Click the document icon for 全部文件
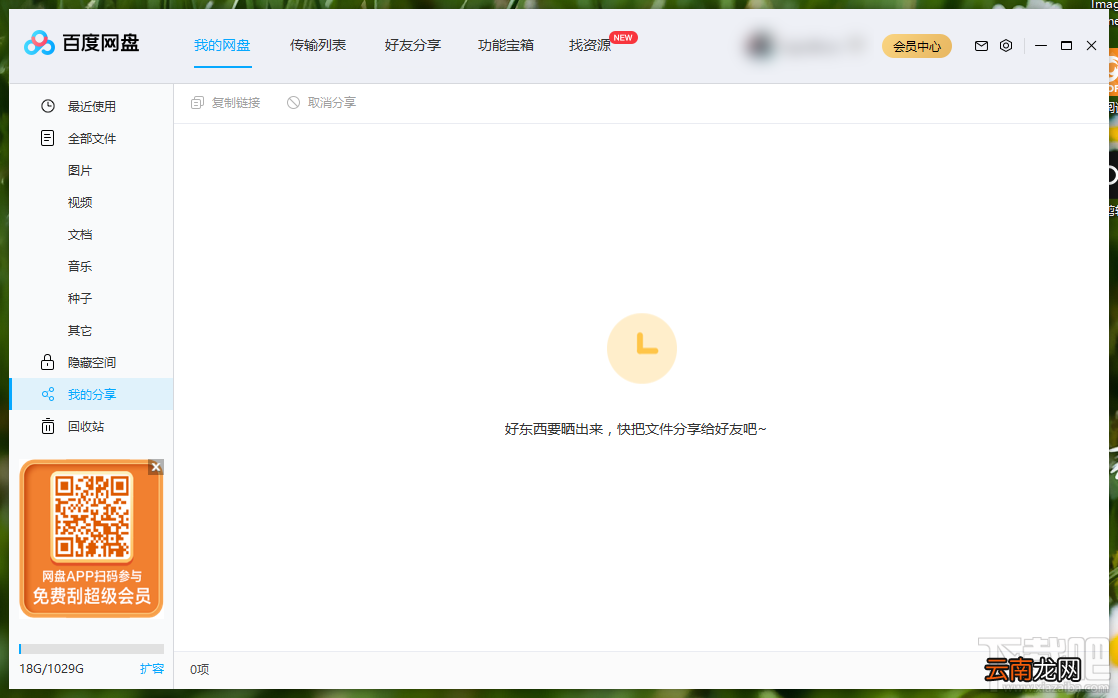 48,138
